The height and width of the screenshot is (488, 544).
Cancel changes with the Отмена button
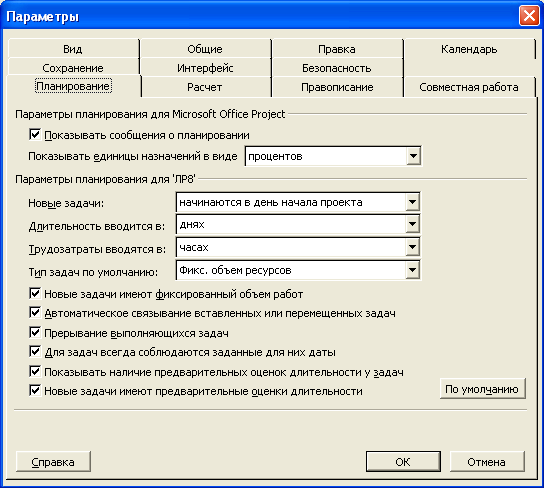[x=487, y=462]
